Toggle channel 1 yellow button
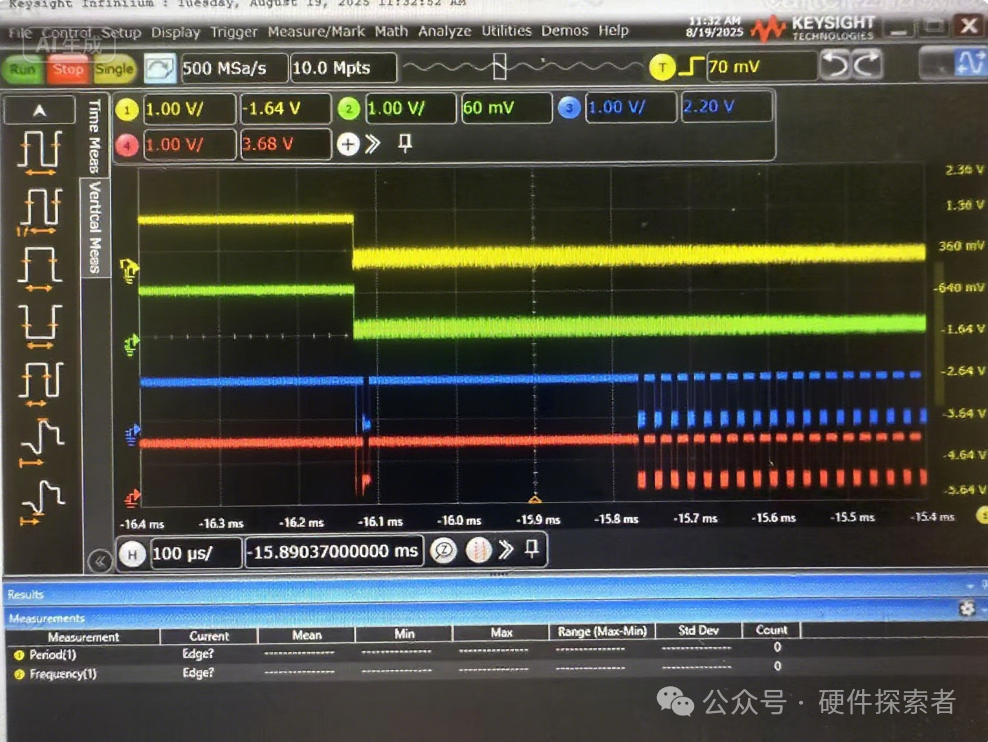 [x=127, y=110]
